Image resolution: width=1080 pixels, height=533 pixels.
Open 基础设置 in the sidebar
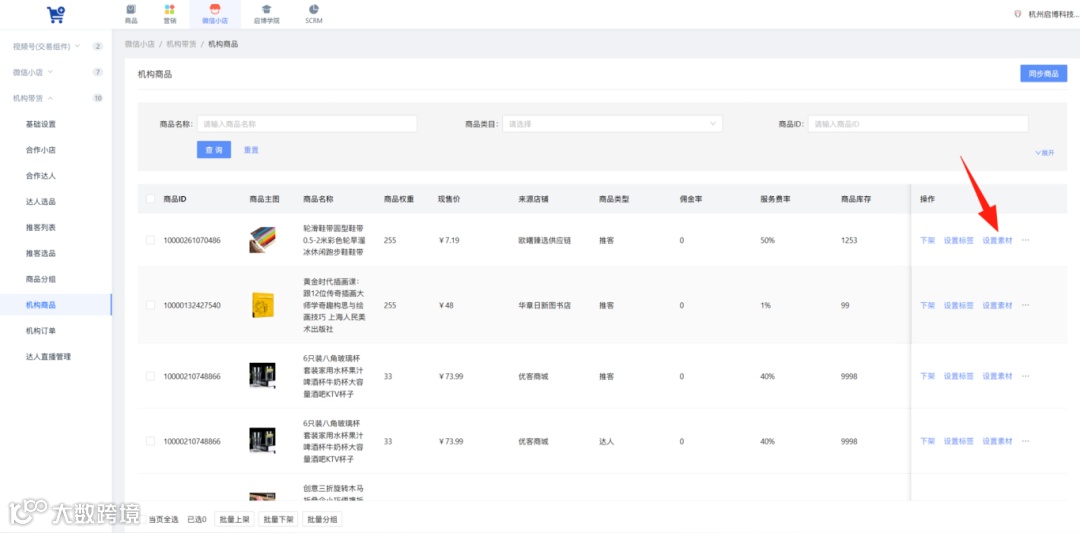pos(41,124)
